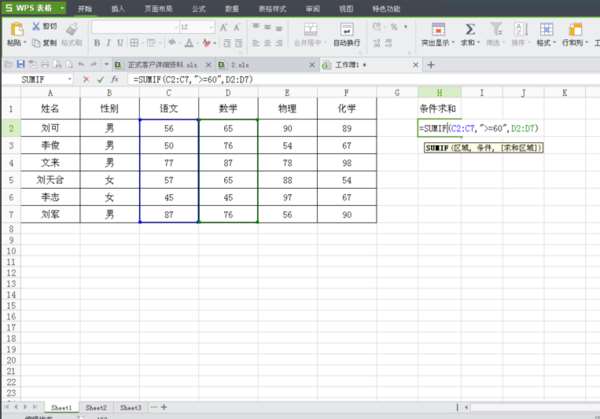600x419 pixels.
Task: Click the Auto Wrap text icon
Action: click(347, 29)
